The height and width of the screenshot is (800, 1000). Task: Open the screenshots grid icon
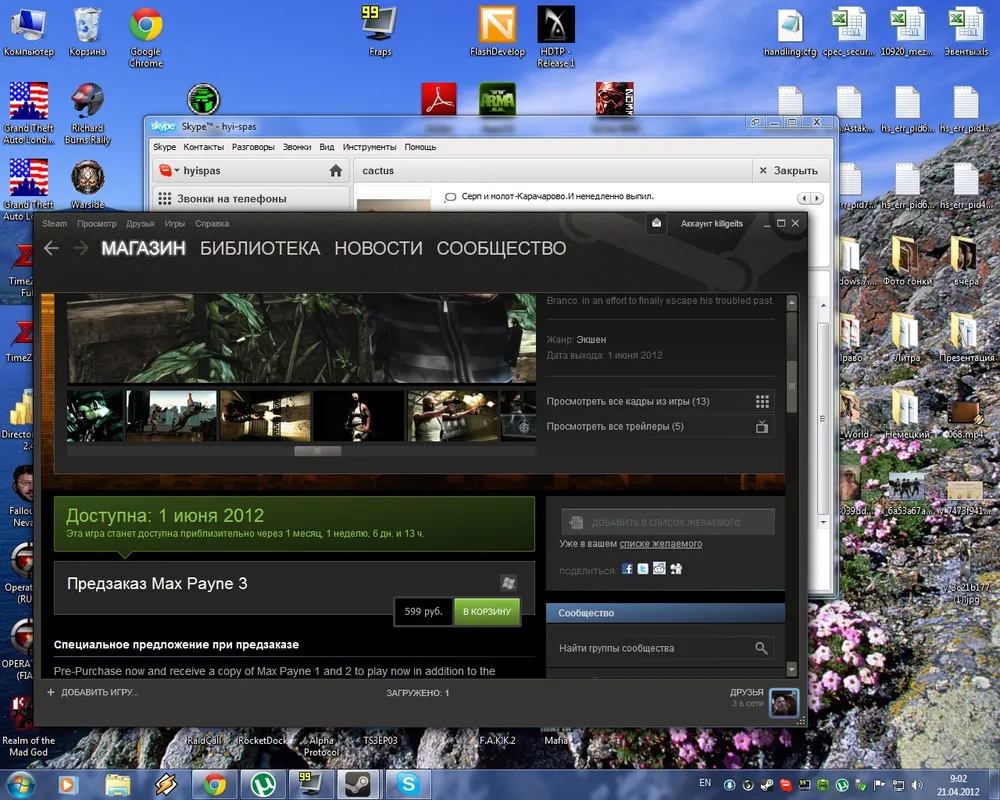(x=762, y=401)
